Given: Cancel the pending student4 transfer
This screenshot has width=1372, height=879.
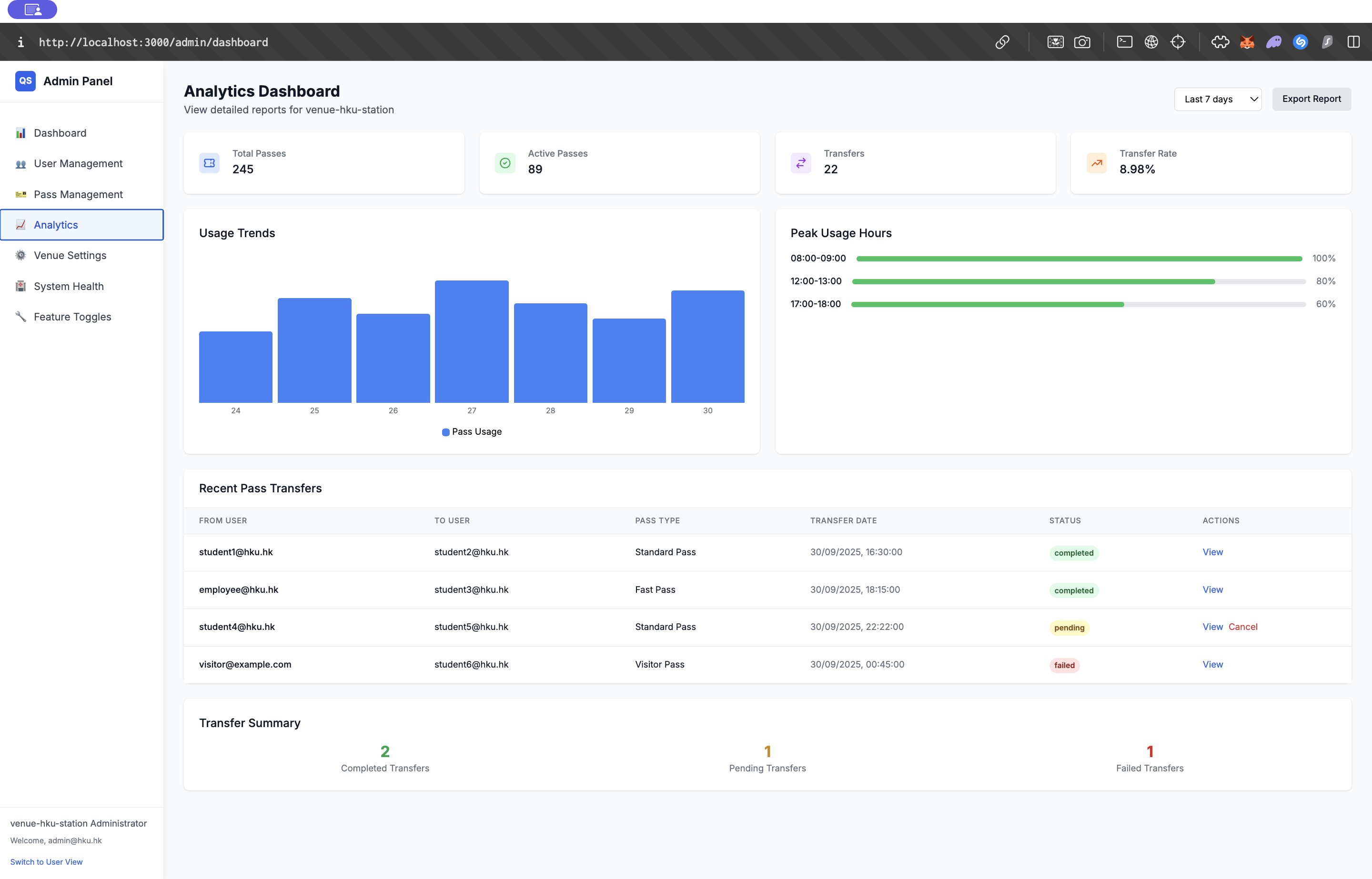Looking at the screenshot, I should tap(1242, 627).
